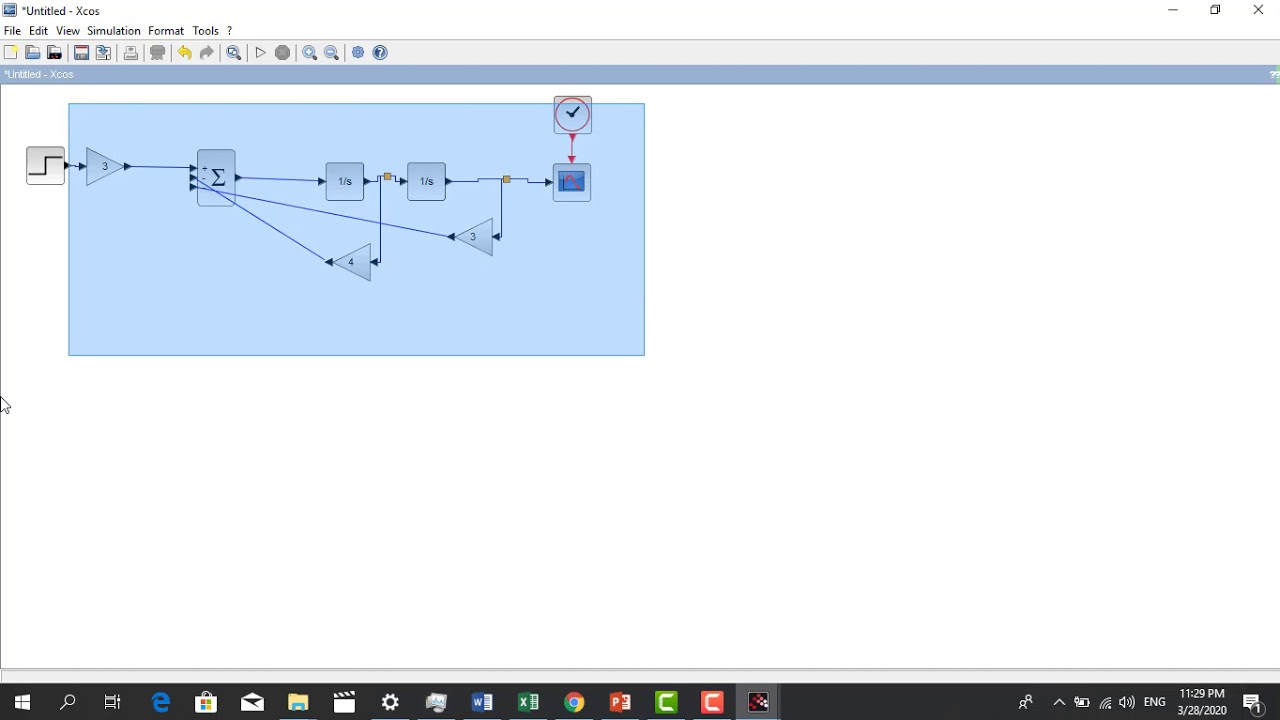Open Windows Start menu
The width and height of the screenshot is (1280, 720).
coord(22,703)
